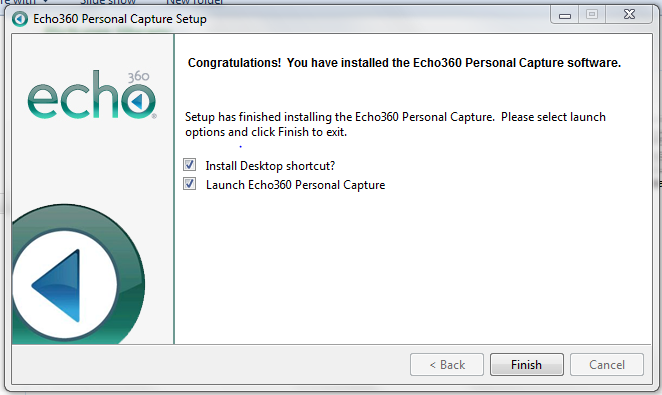
Task: Click the disabled Back button
Action: click(447, 365)
